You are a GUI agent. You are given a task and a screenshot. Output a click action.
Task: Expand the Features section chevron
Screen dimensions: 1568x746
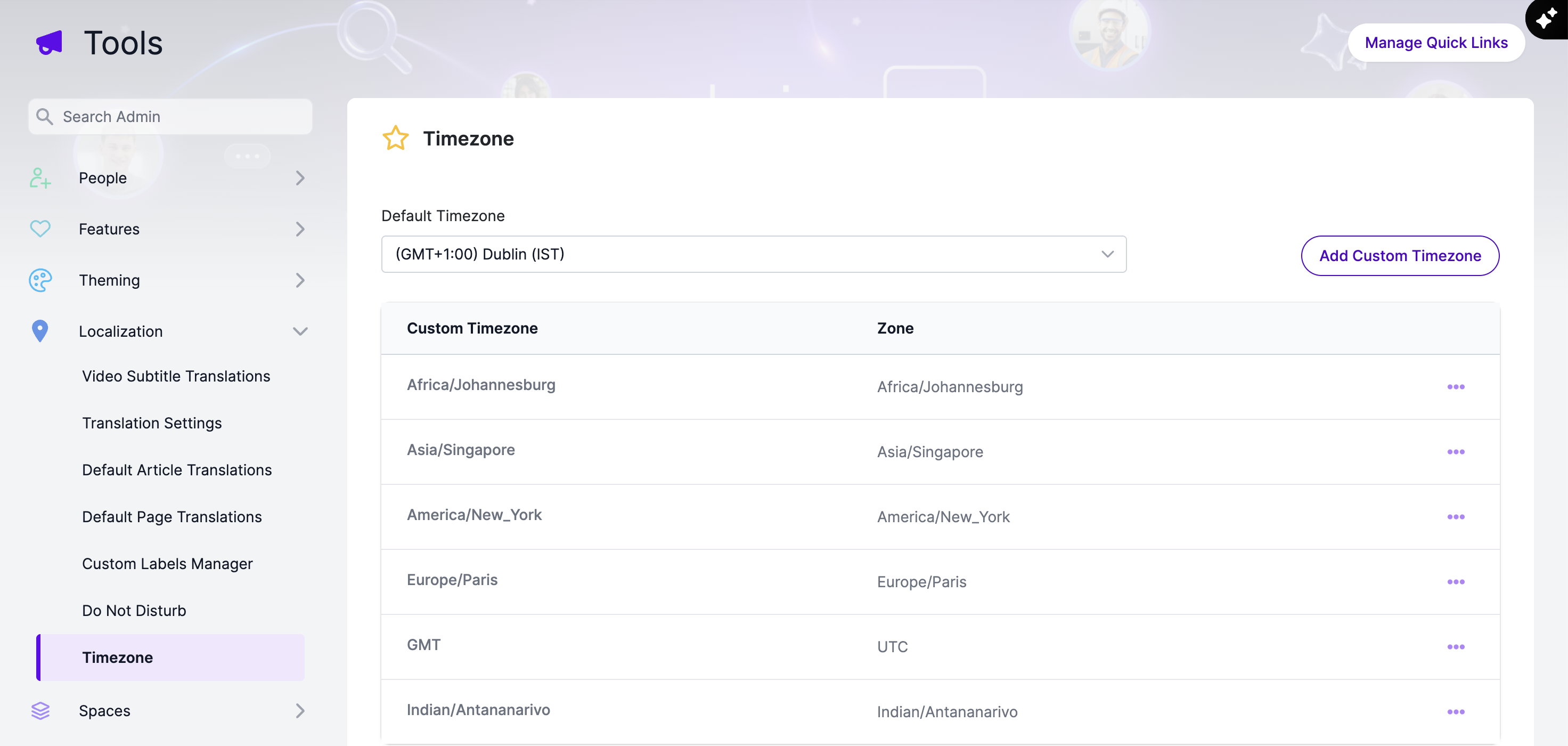300,229
